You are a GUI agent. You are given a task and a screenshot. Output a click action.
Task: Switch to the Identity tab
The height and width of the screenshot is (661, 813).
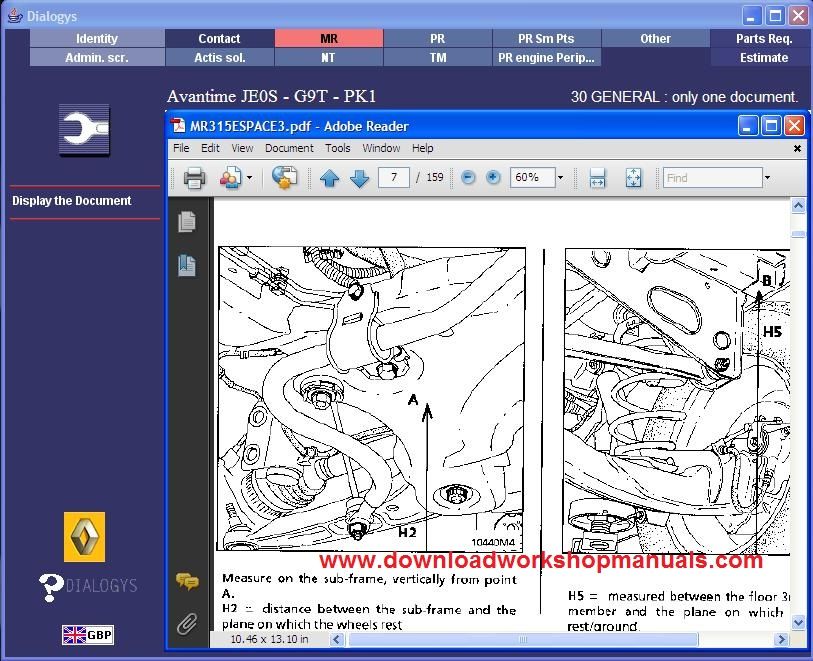[97, 38]
